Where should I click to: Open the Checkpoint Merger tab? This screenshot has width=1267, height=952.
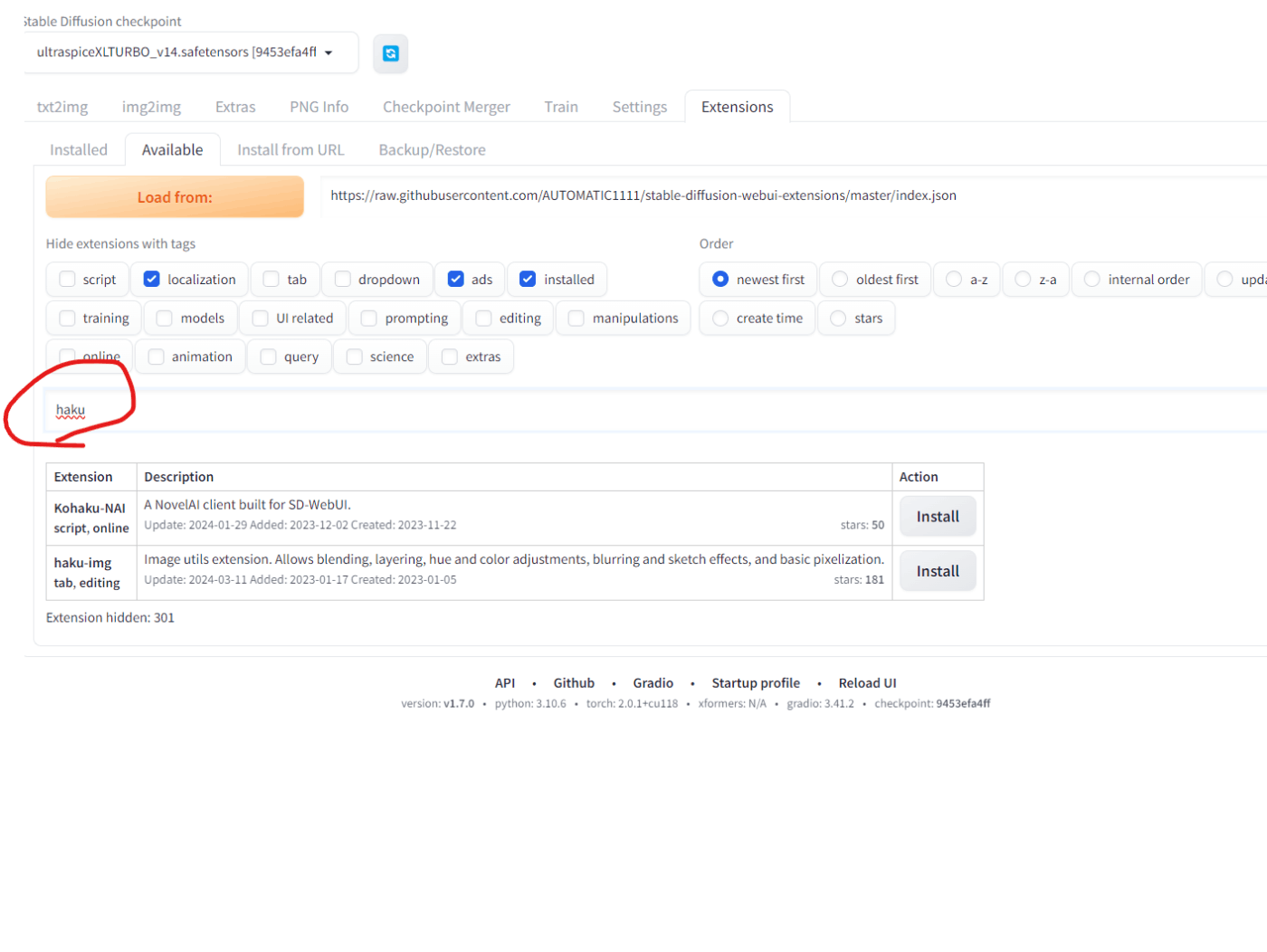(x=446, y=107)
